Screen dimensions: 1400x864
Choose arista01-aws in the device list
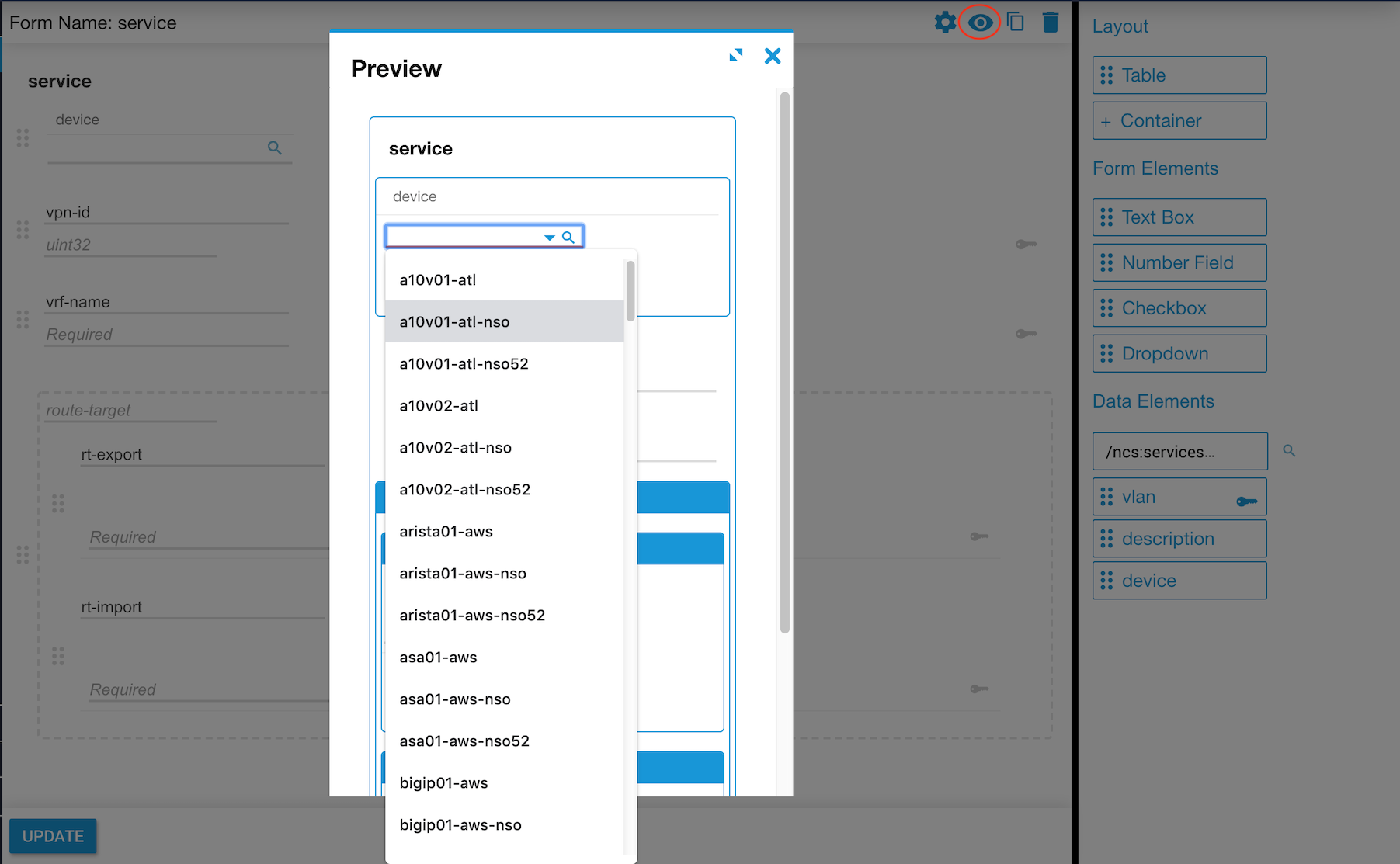(504, 531)
